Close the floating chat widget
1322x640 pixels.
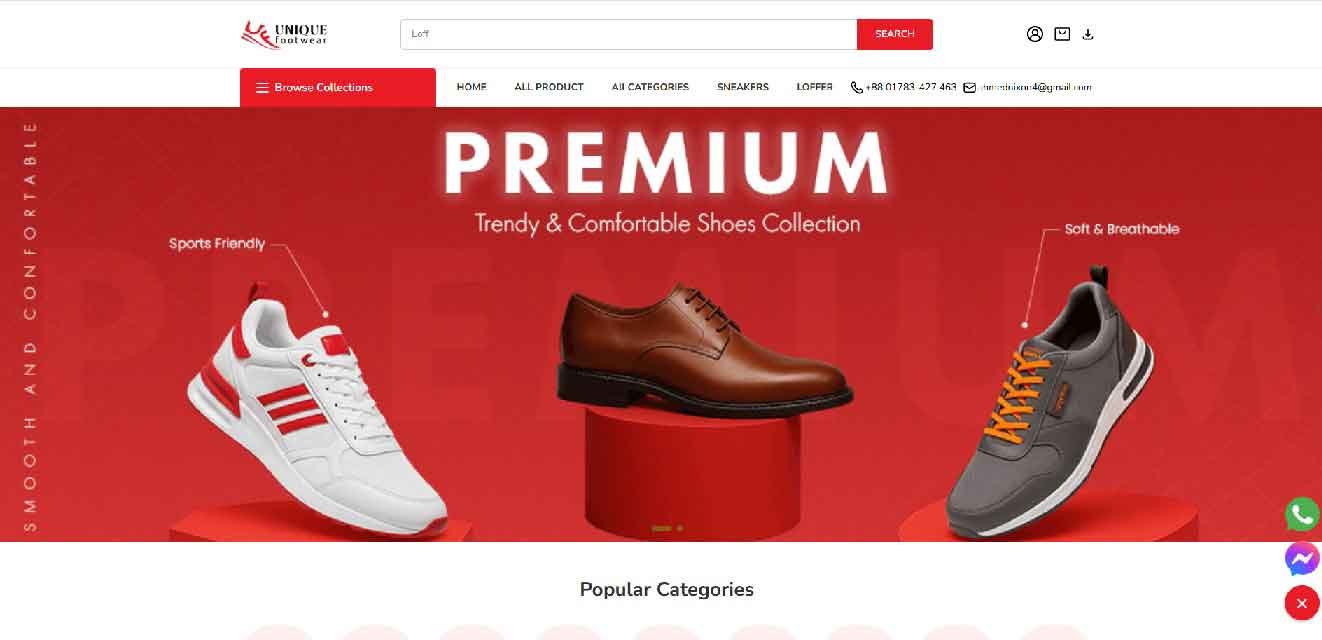pyautogui.click(x=1302, y=603)
